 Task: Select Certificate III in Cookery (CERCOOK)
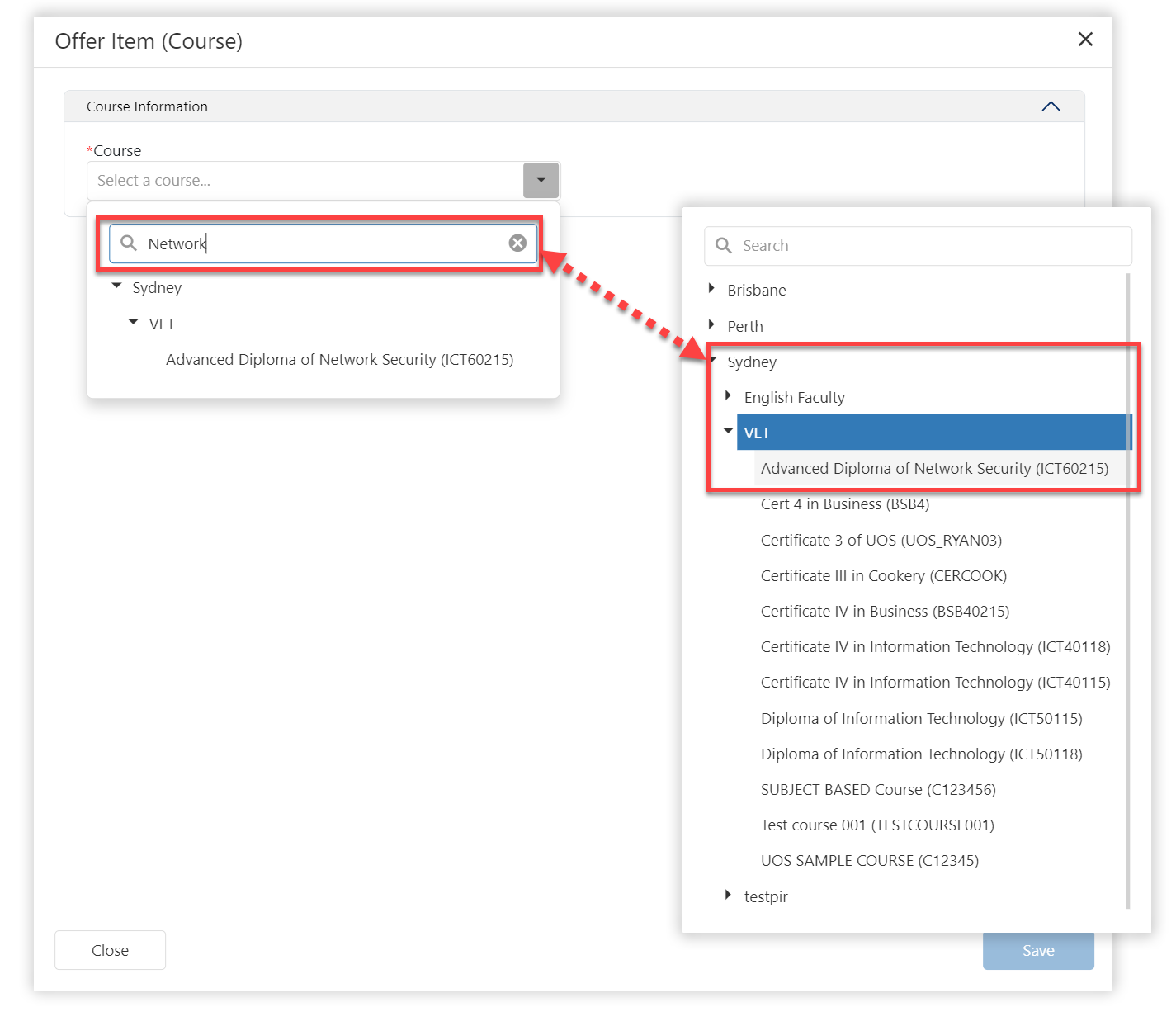pyautogui.click(x=884, y=576)
